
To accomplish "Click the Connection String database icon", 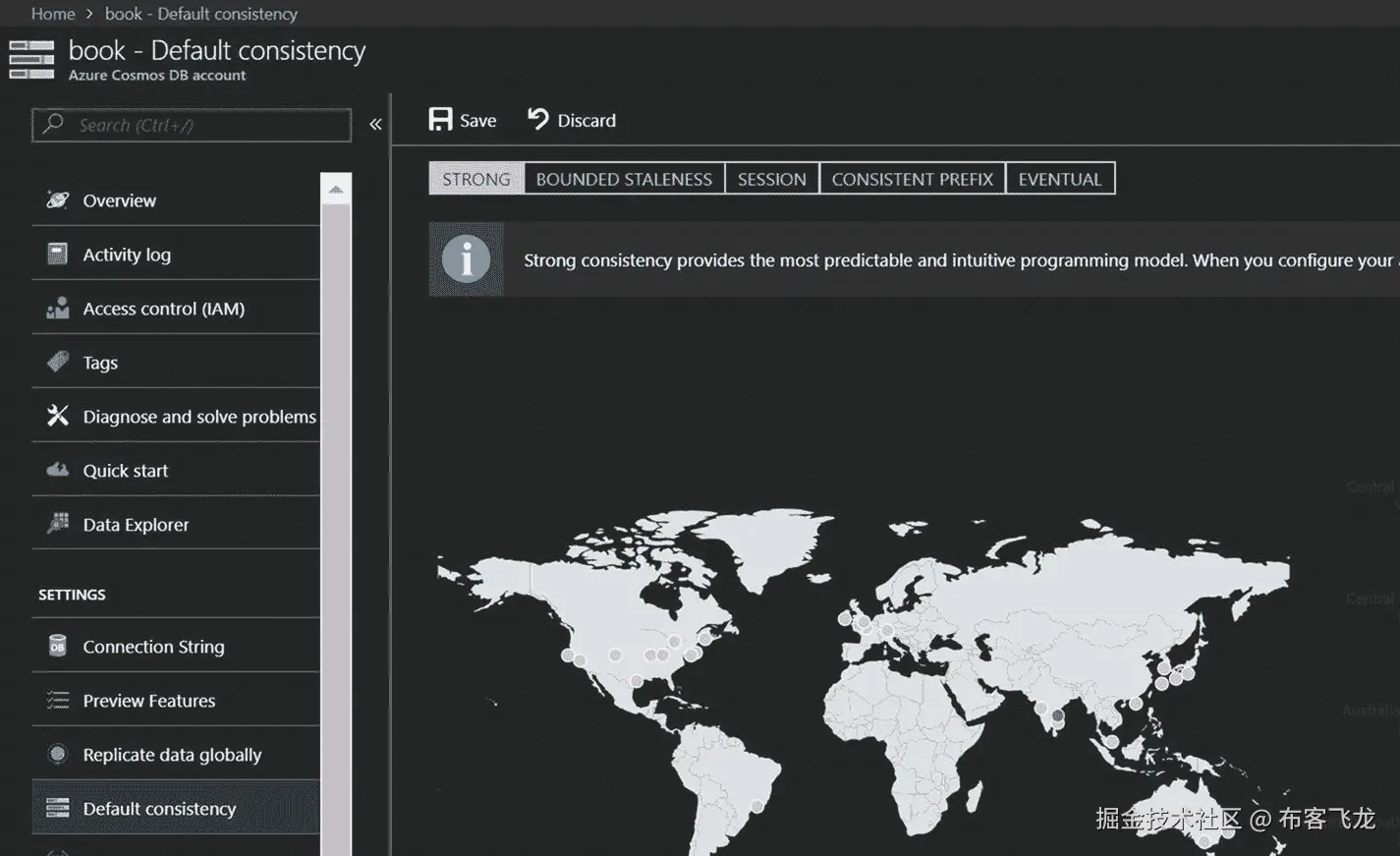I will click(x=58, y=646).
